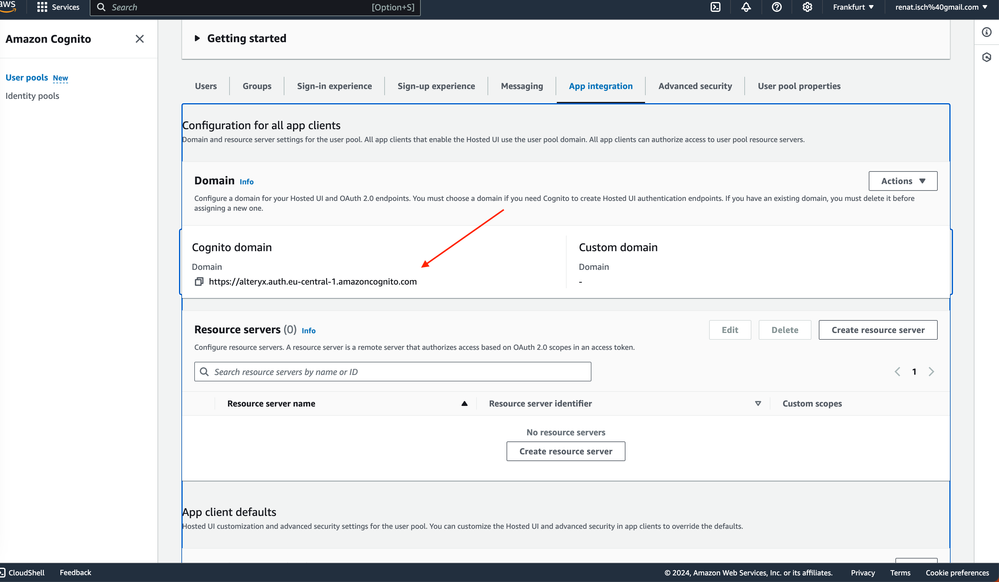Click the Edit resource server button
The height and width of the screenshot is (582, 999).
730,330
